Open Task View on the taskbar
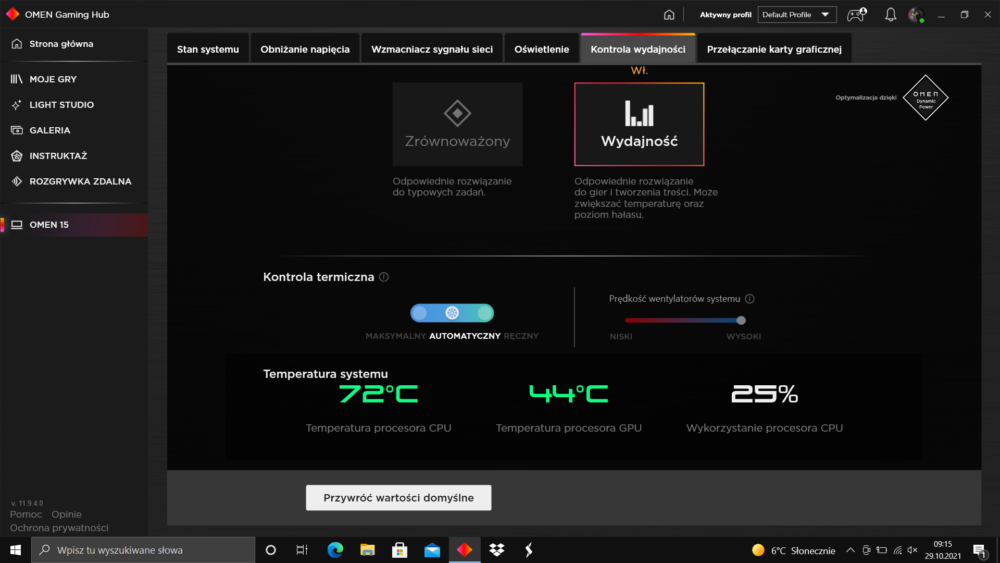The height and width of the screenshot is (563, 1000). [302, 550]
